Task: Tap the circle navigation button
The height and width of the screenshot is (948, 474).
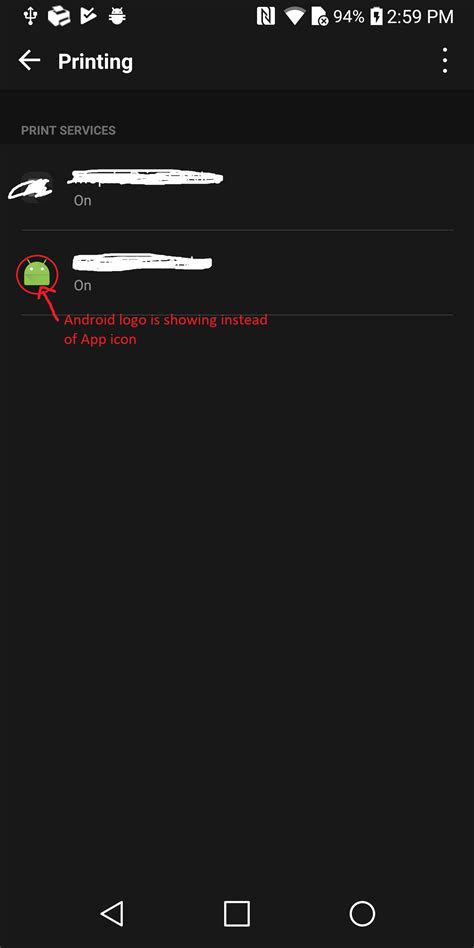Action: 362,914
